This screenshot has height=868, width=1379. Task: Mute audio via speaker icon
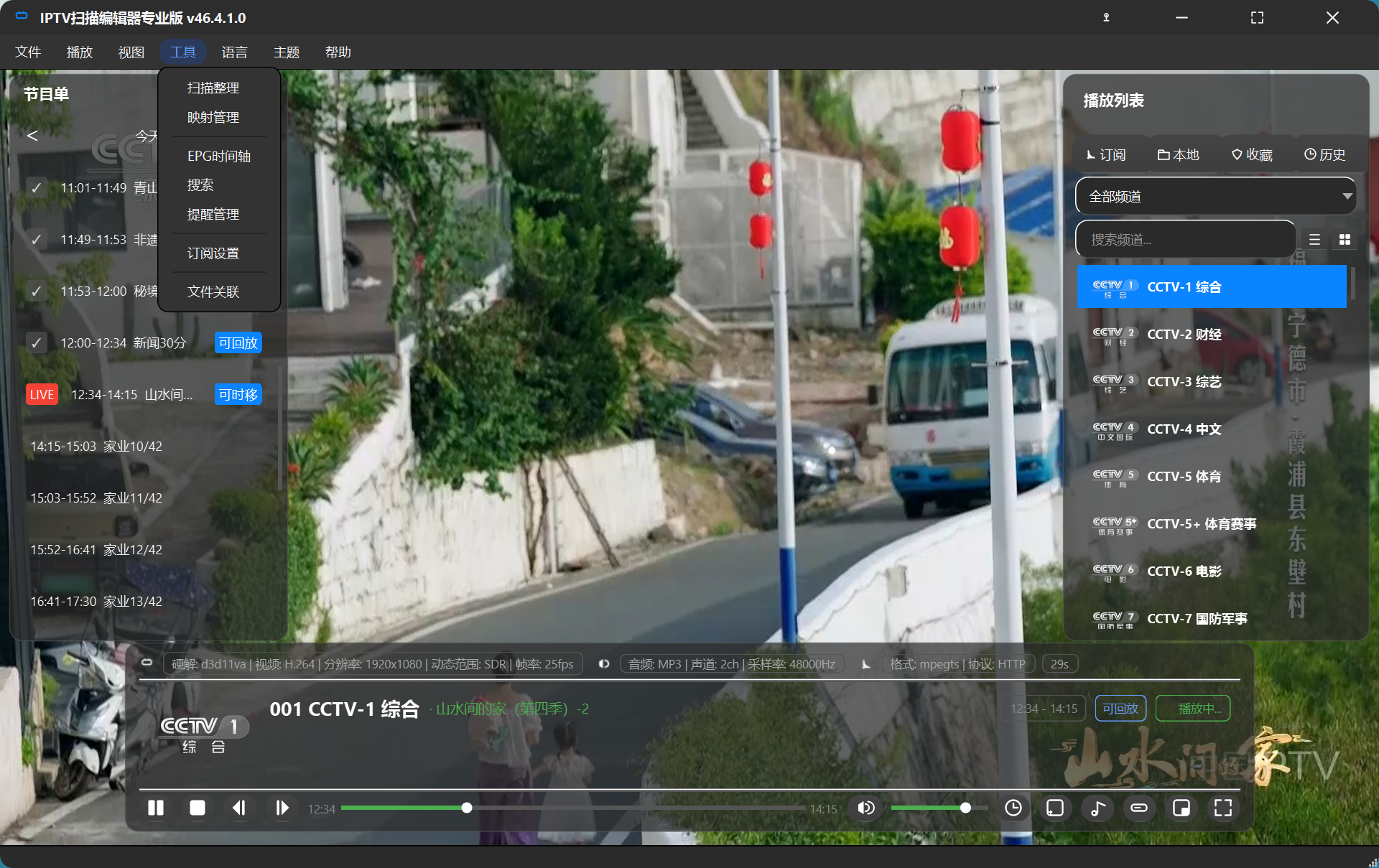(866, 808)
